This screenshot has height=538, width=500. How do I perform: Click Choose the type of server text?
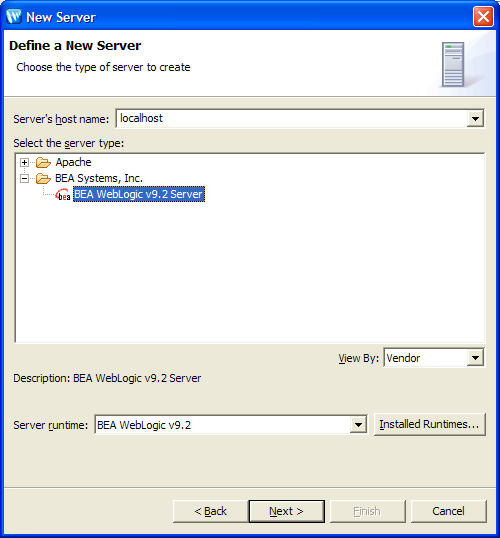pyautogui.click(x=103, y=67)
